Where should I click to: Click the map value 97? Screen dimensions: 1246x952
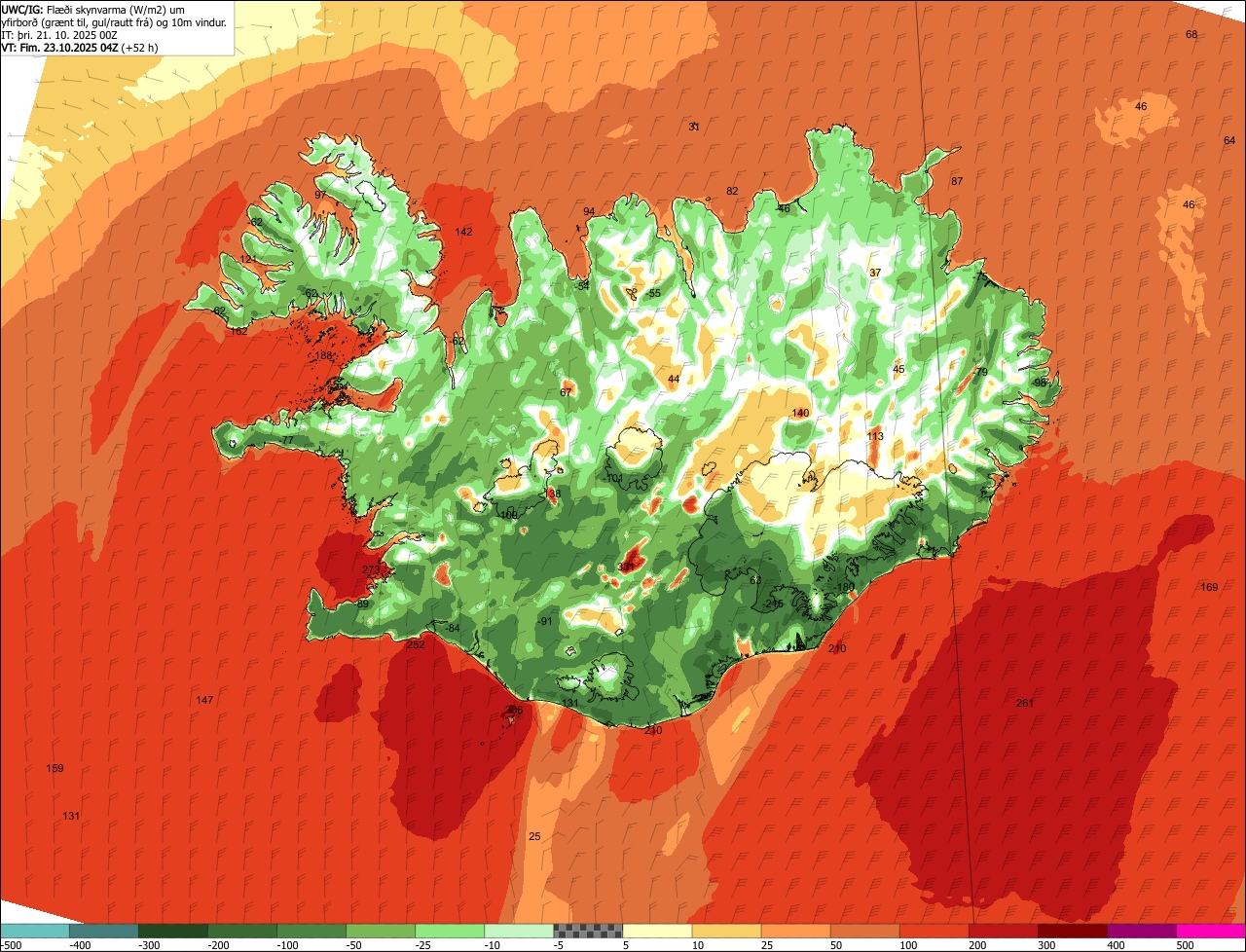320,196
